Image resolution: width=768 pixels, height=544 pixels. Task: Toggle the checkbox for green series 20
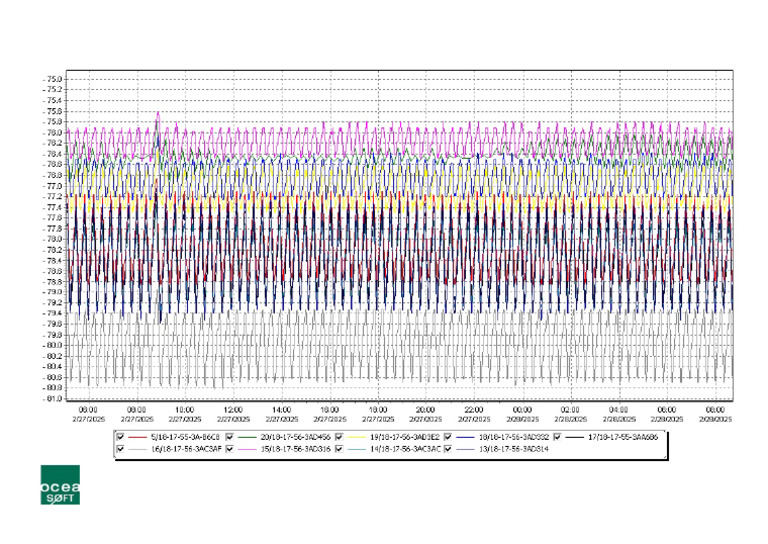[x=230, y=437]
